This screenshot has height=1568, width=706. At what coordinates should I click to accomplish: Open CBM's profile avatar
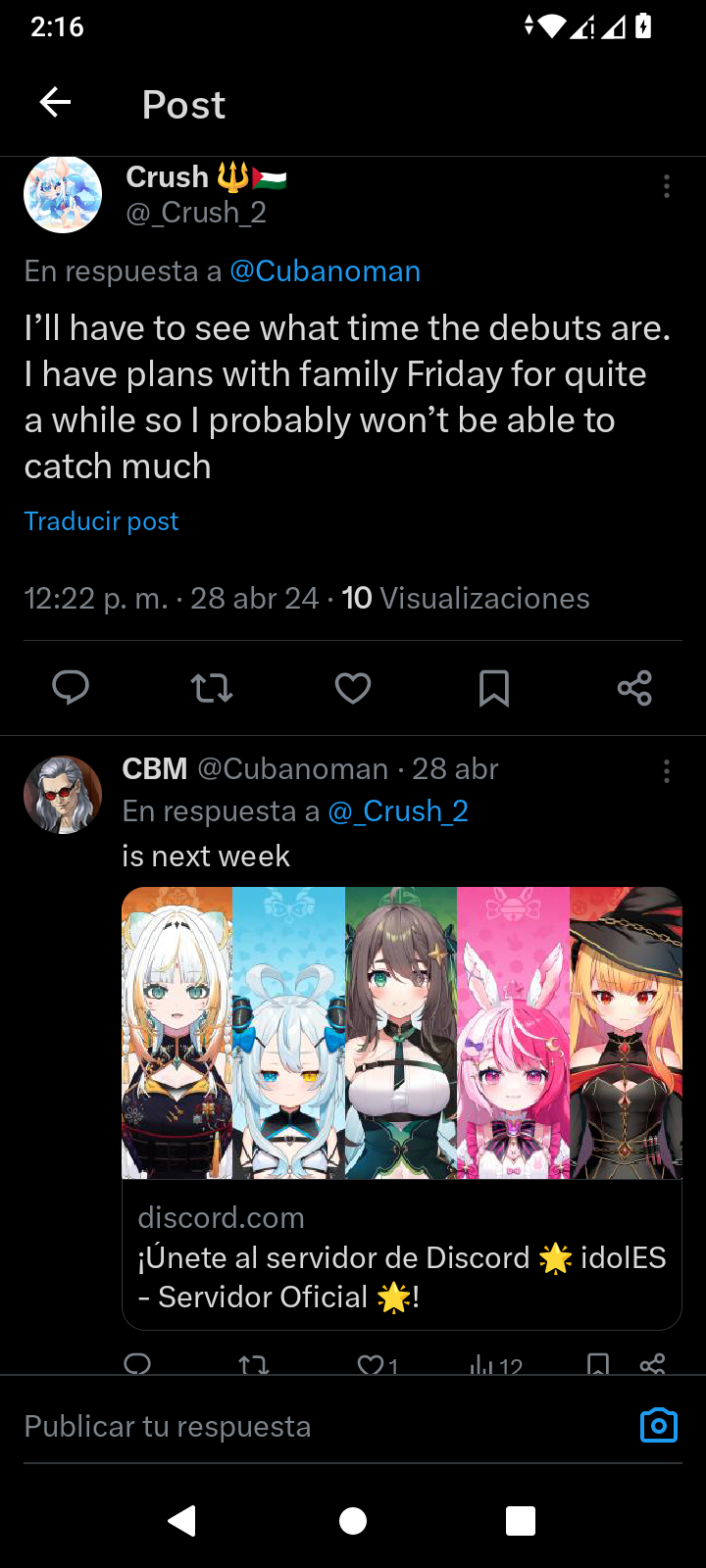(x=63, y=795)
